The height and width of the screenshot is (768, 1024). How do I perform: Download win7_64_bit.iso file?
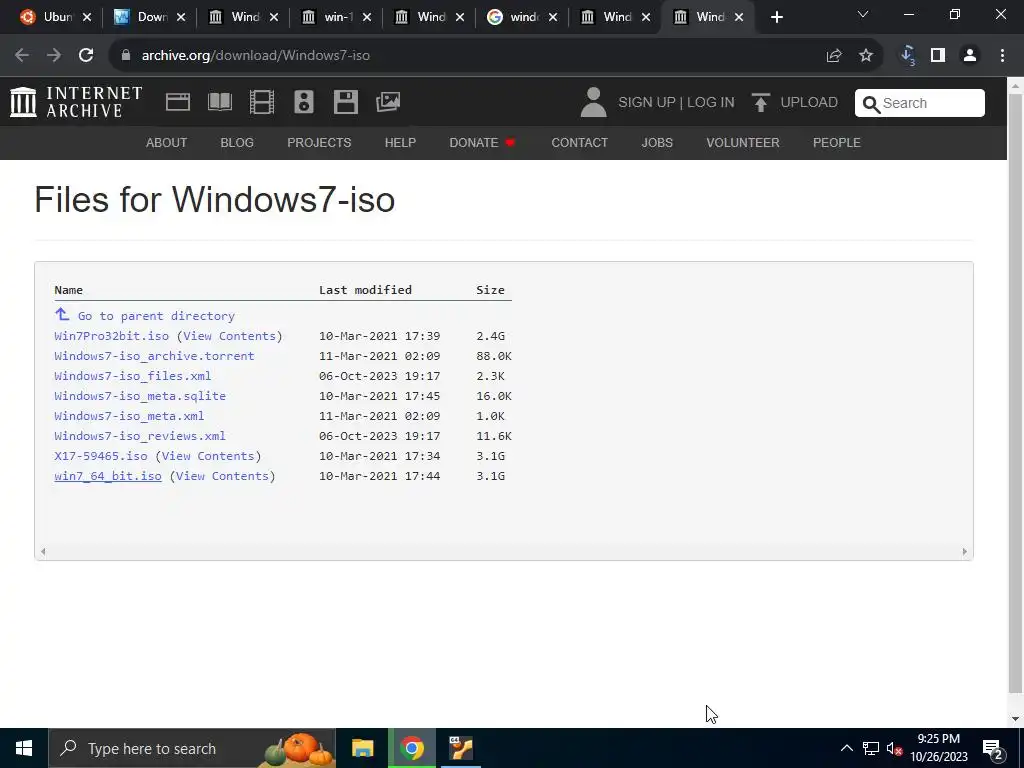(x=108, y=476)
